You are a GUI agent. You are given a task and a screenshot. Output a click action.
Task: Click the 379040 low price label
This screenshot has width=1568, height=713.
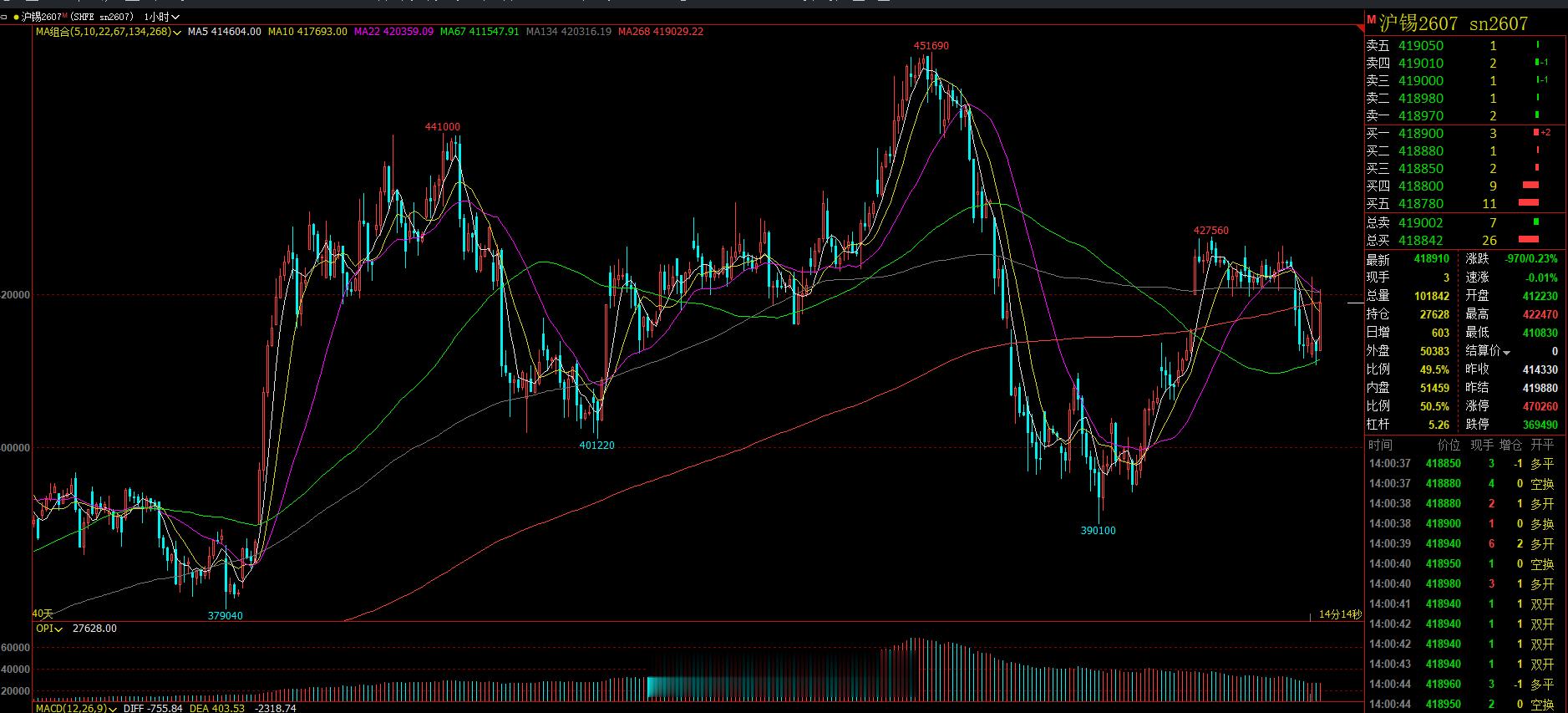226,616
